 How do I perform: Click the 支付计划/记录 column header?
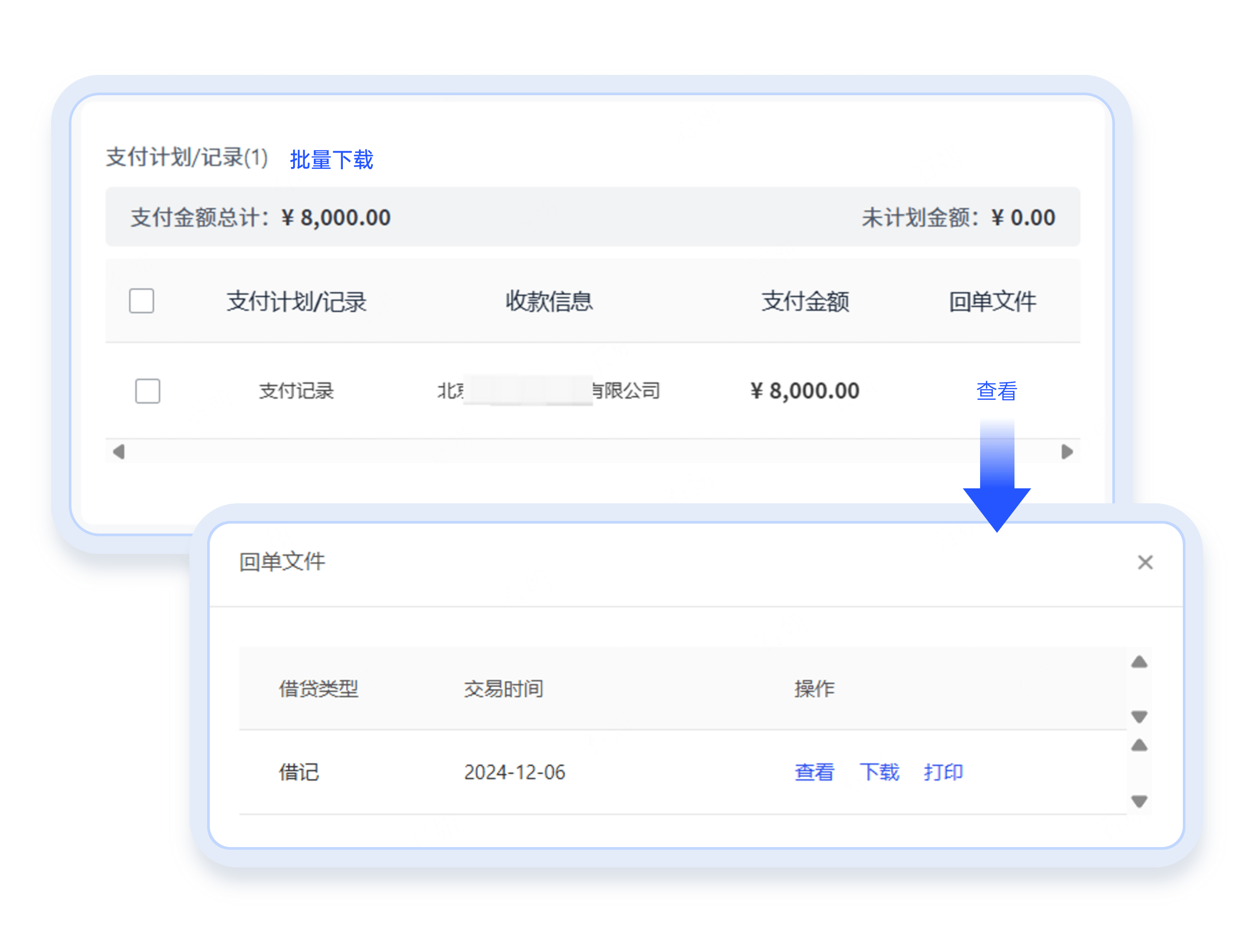pyautogui.click(x=296, y=301)
